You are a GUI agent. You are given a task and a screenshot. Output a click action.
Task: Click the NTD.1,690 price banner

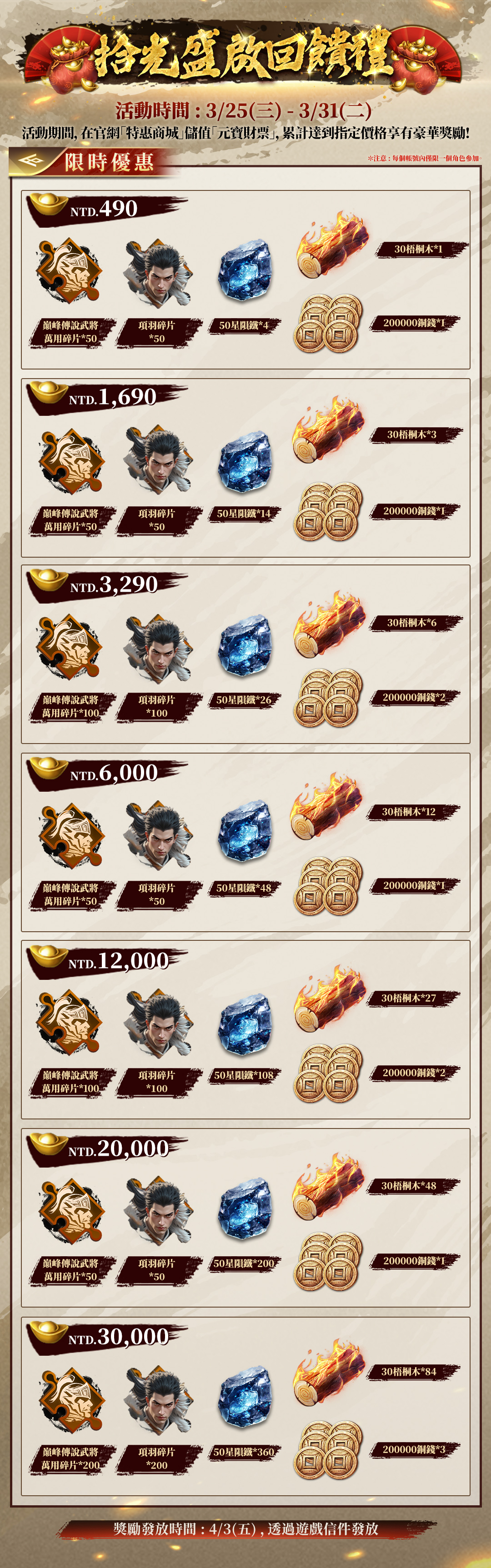[106, 398]
